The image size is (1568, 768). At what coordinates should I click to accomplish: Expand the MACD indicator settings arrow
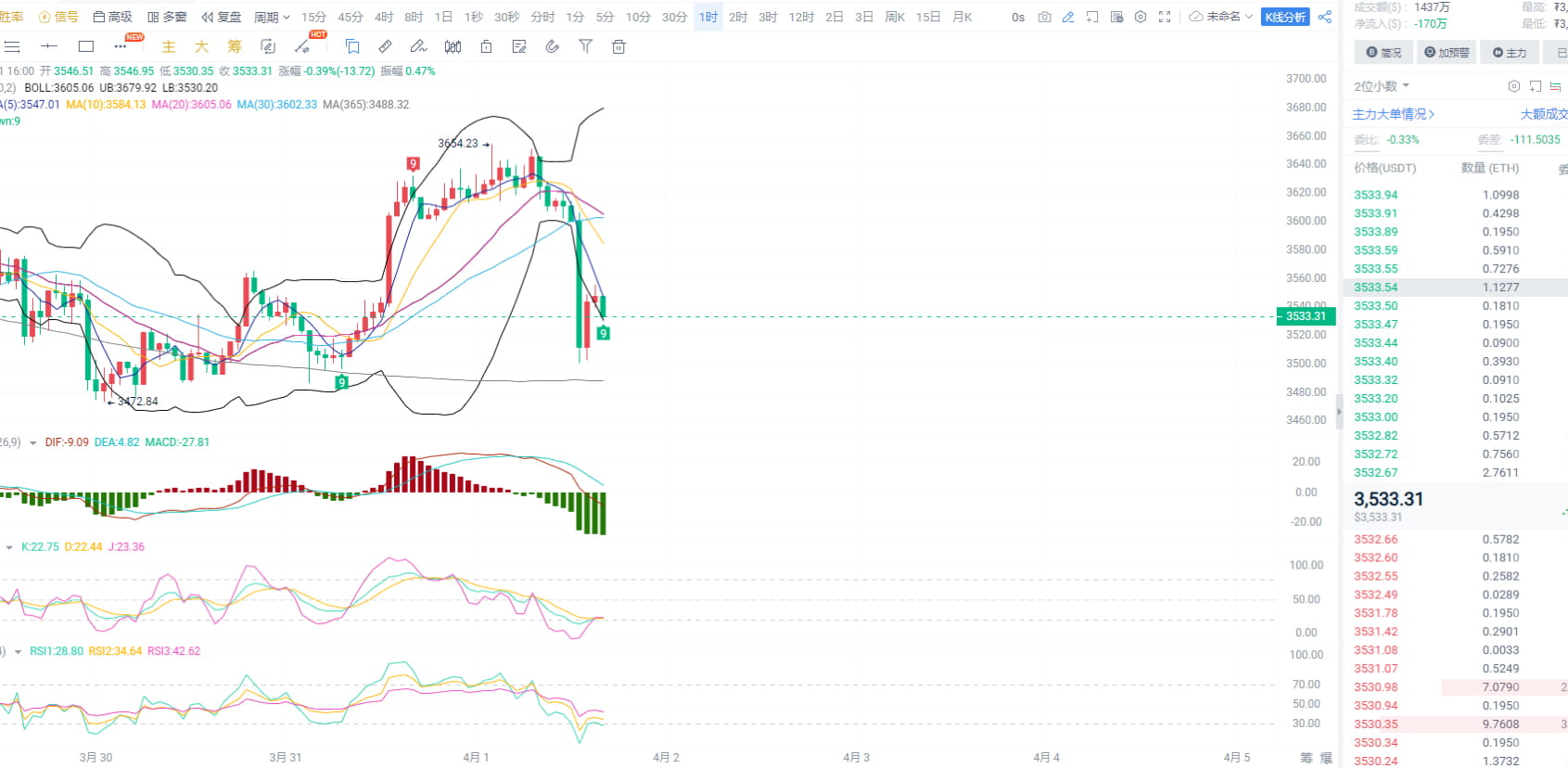coord(33,442)
